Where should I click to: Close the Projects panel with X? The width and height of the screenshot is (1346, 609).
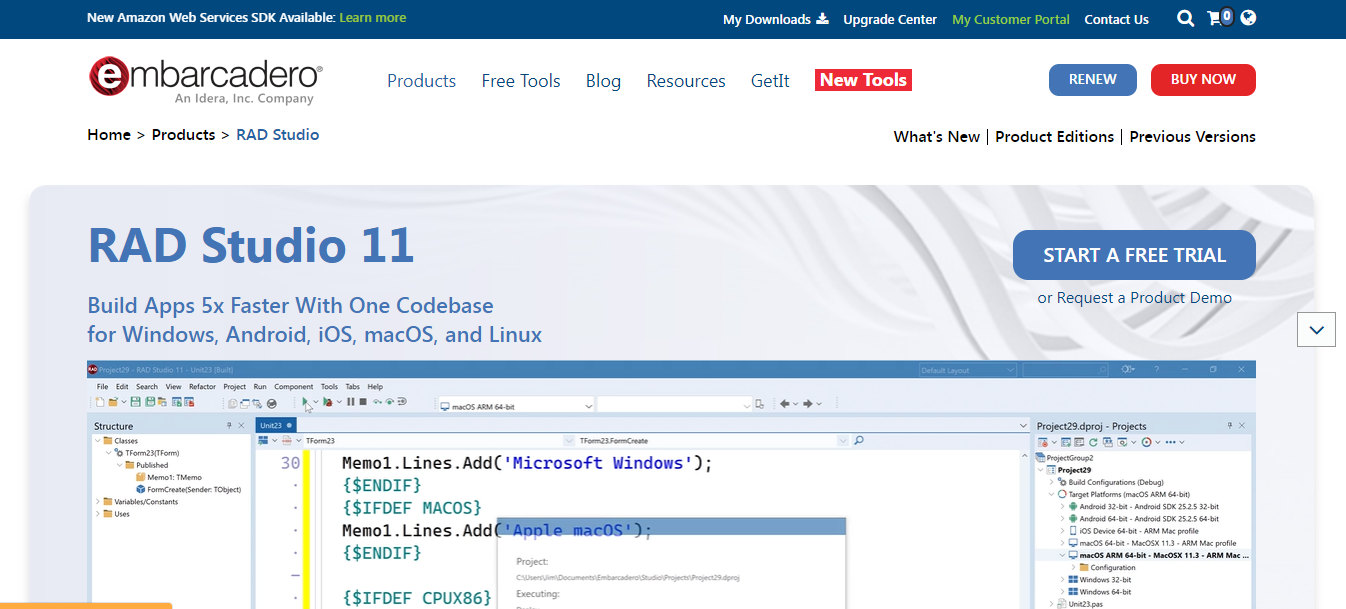point(1243,426)
